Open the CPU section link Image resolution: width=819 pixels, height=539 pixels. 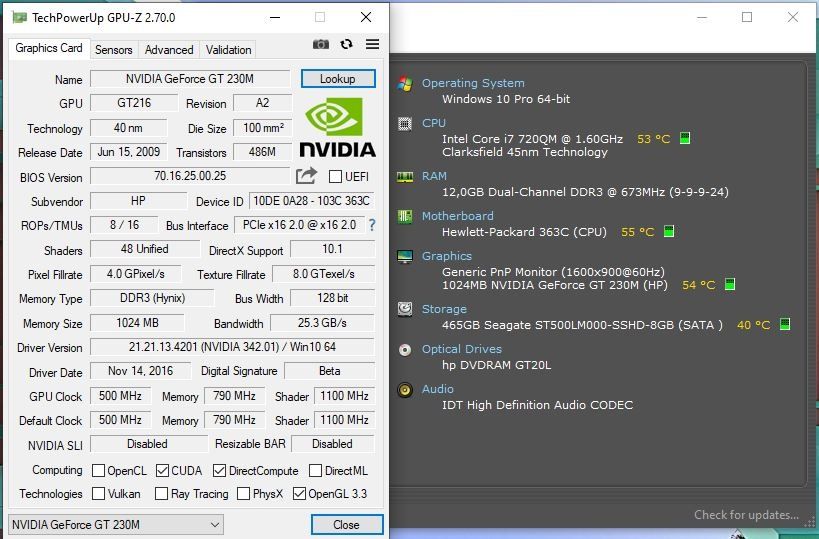(434, 123)
